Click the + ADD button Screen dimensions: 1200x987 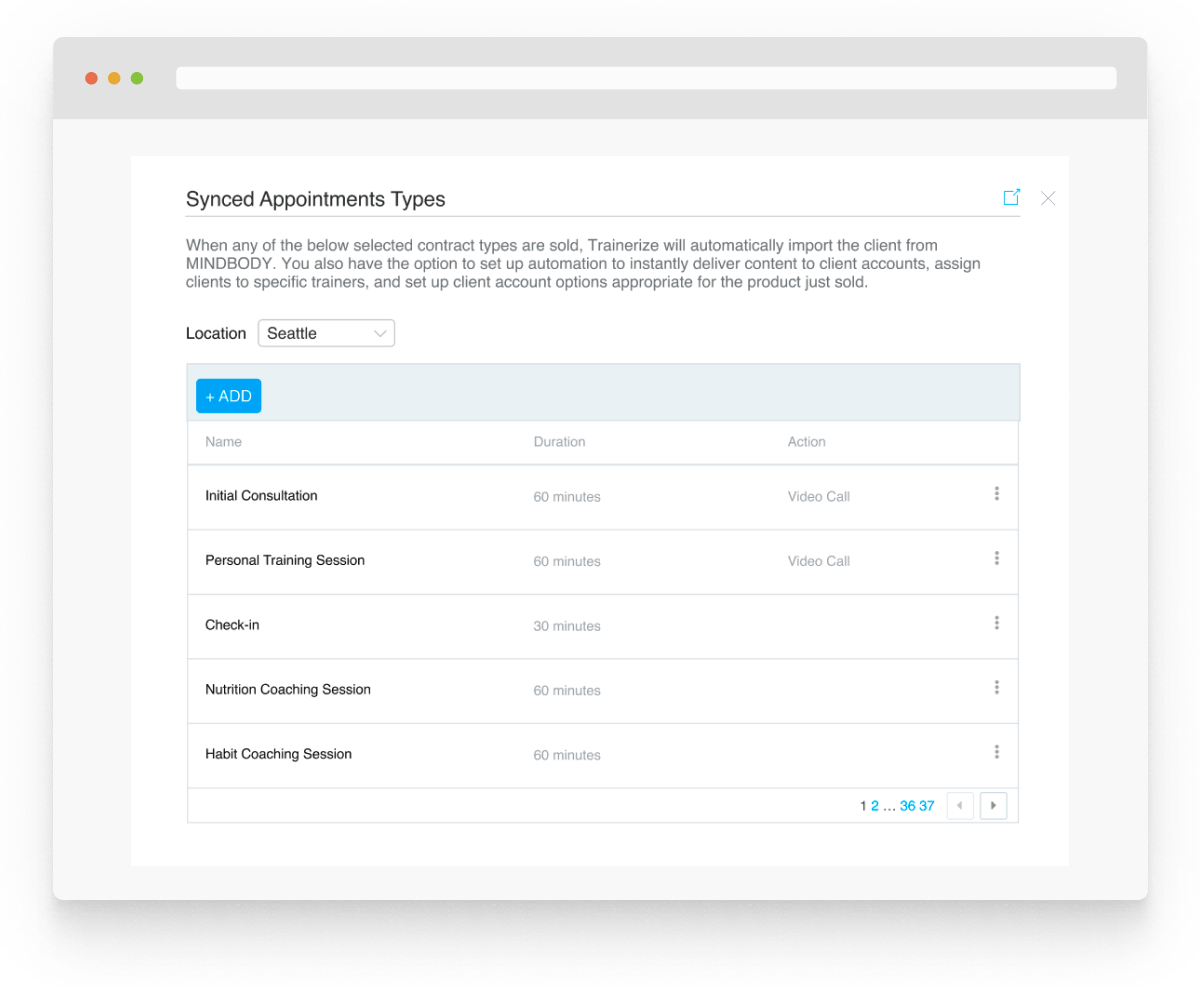(x=228, y=396)
